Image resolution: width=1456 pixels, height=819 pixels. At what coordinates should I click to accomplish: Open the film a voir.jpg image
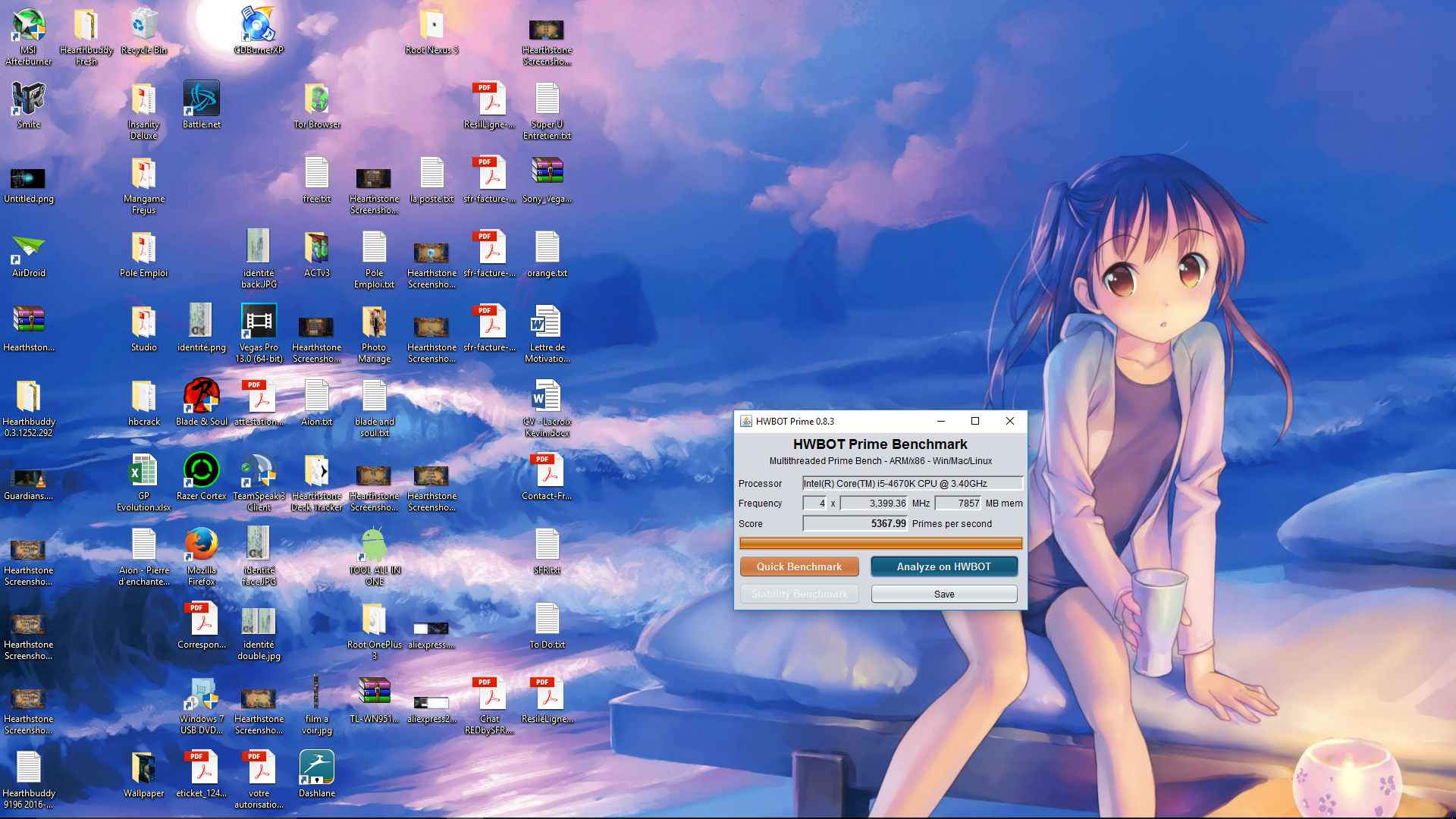click(x=317, y=705)
